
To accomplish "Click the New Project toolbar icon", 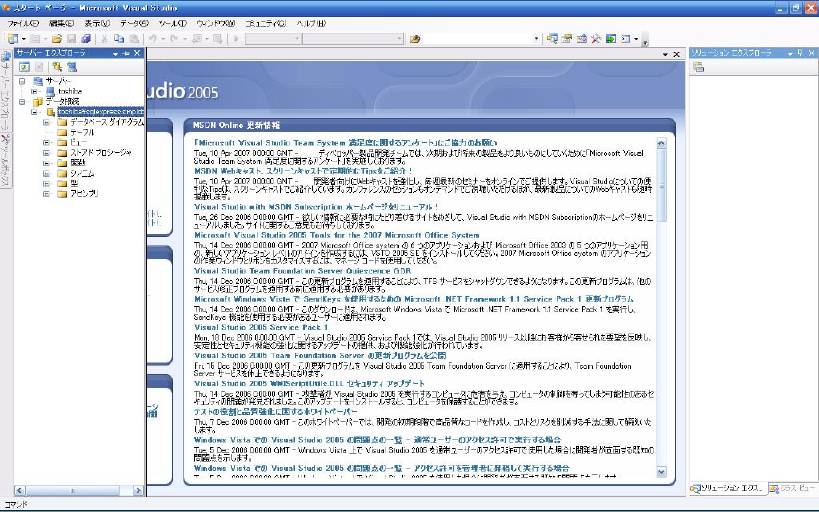I will point(13,39).
